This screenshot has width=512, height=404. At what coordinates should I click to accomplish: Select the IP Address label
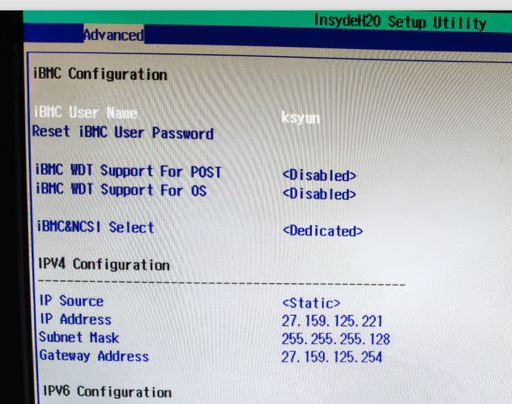(76, 319)
